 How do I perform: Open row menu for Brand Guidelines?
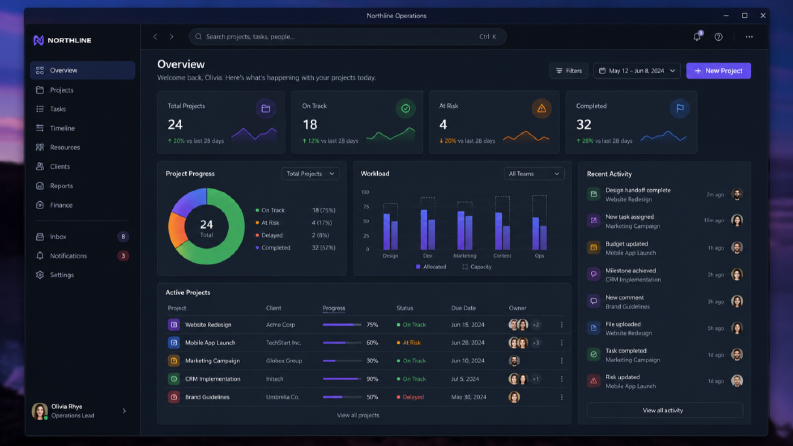click(561, 397)
